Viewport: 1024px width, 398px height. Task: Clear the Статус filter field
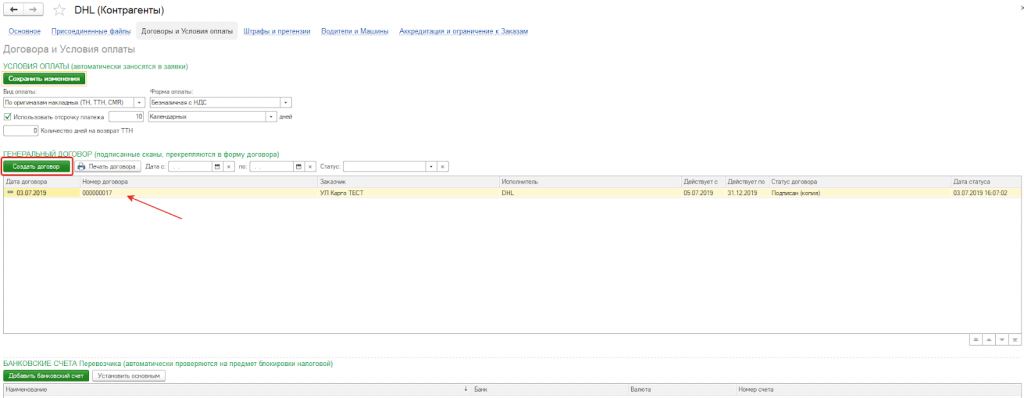click(x=443, y=167)
